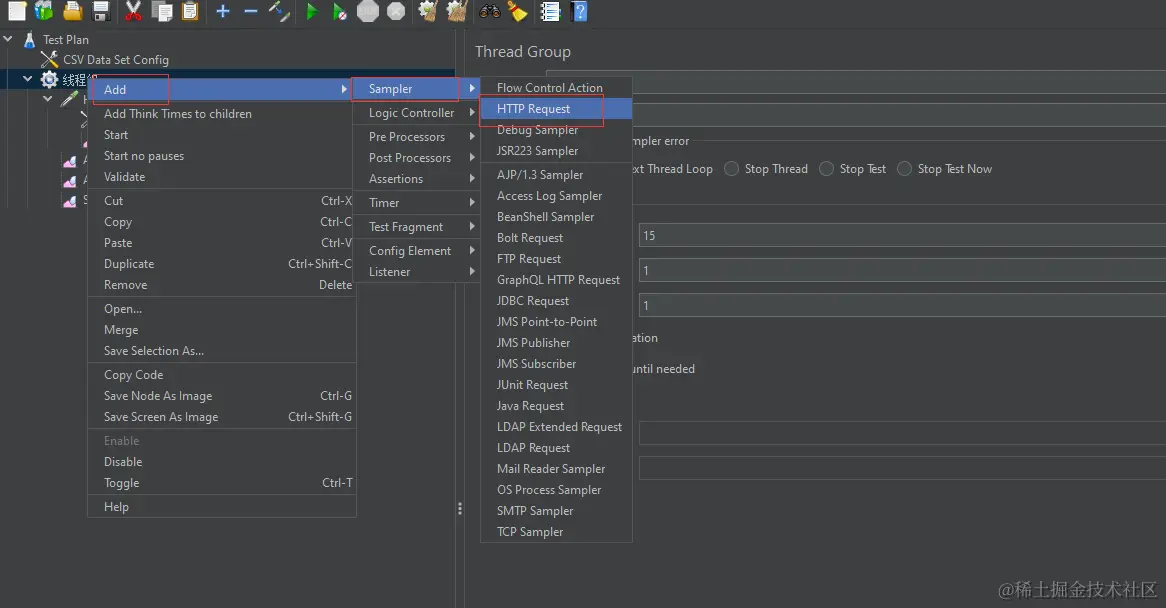The width and height of the screenshot is (1166, 608).
Task: Expand the Test Fragment submenu arrow
Action: coord(471,226)
